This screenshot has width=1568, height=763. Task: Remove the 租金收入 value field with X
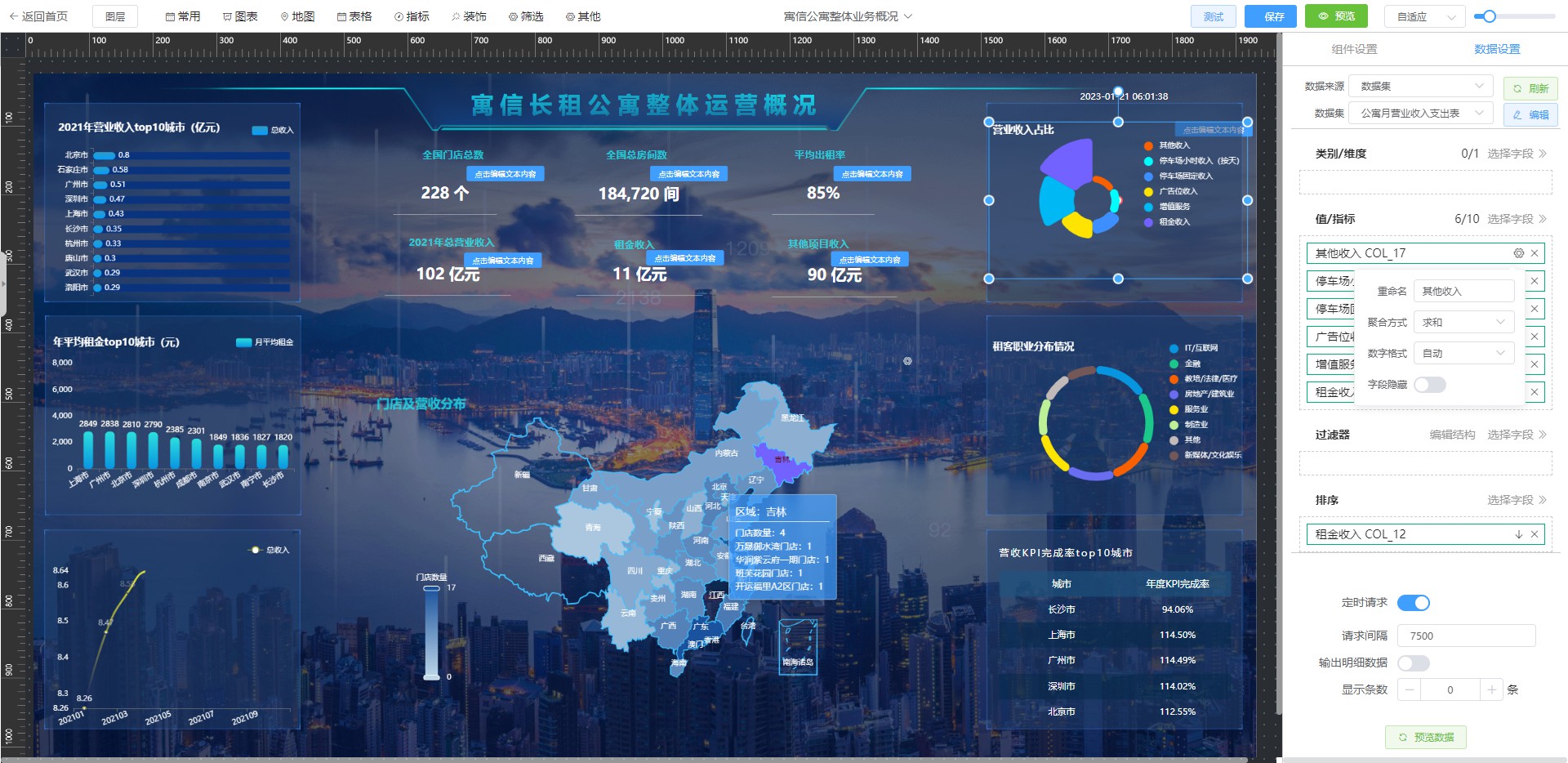tap(1535, 392)
